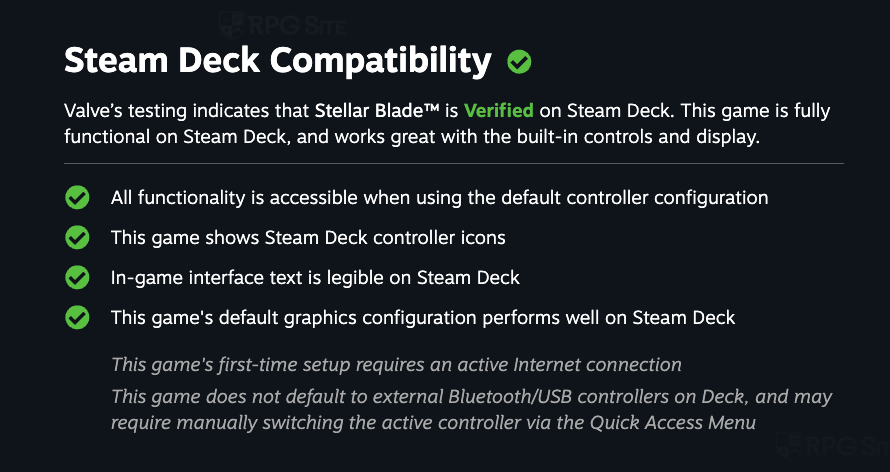Select the 'default graphics configuration performs well' line
This screenshot has width=890, height=472.
click(423, 318)
